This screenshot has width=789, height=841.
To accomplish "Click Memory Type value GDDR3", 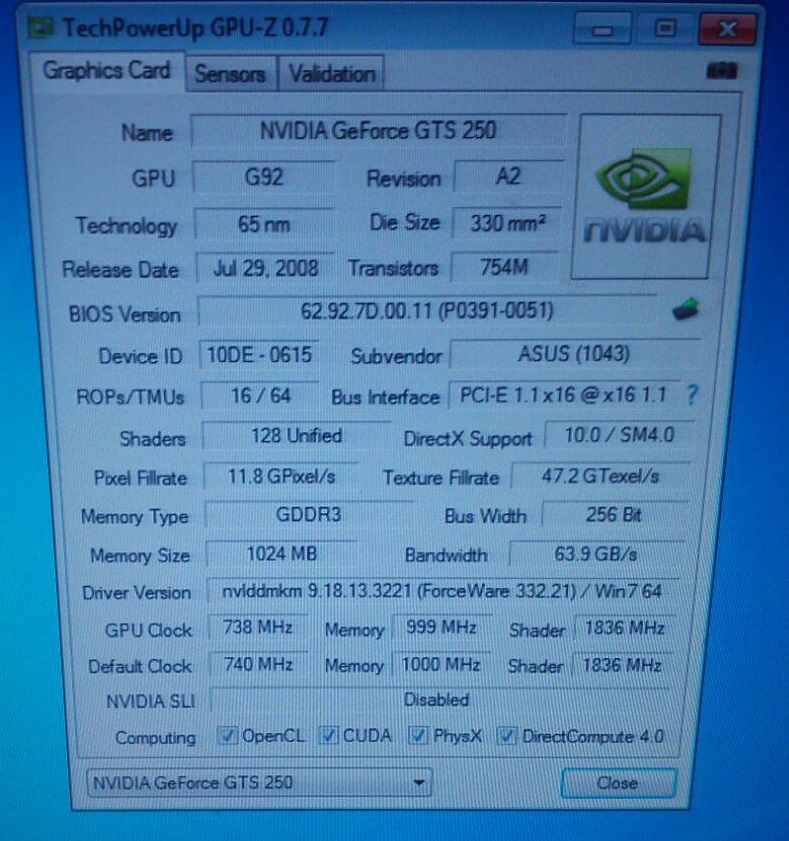I will click(309, 514).
